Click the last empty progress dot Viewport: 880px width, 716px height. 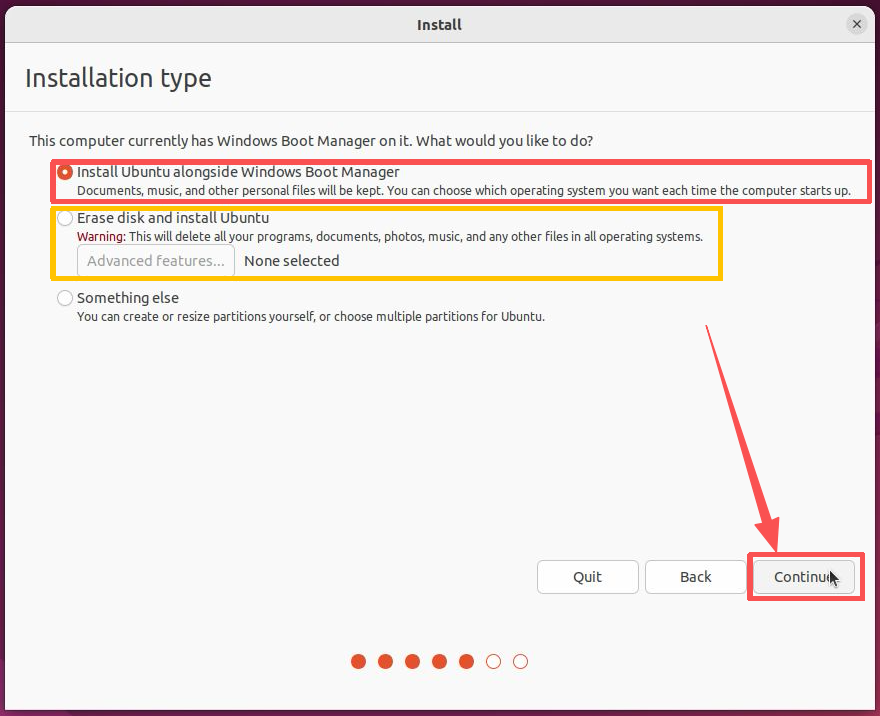coord(520,661)
